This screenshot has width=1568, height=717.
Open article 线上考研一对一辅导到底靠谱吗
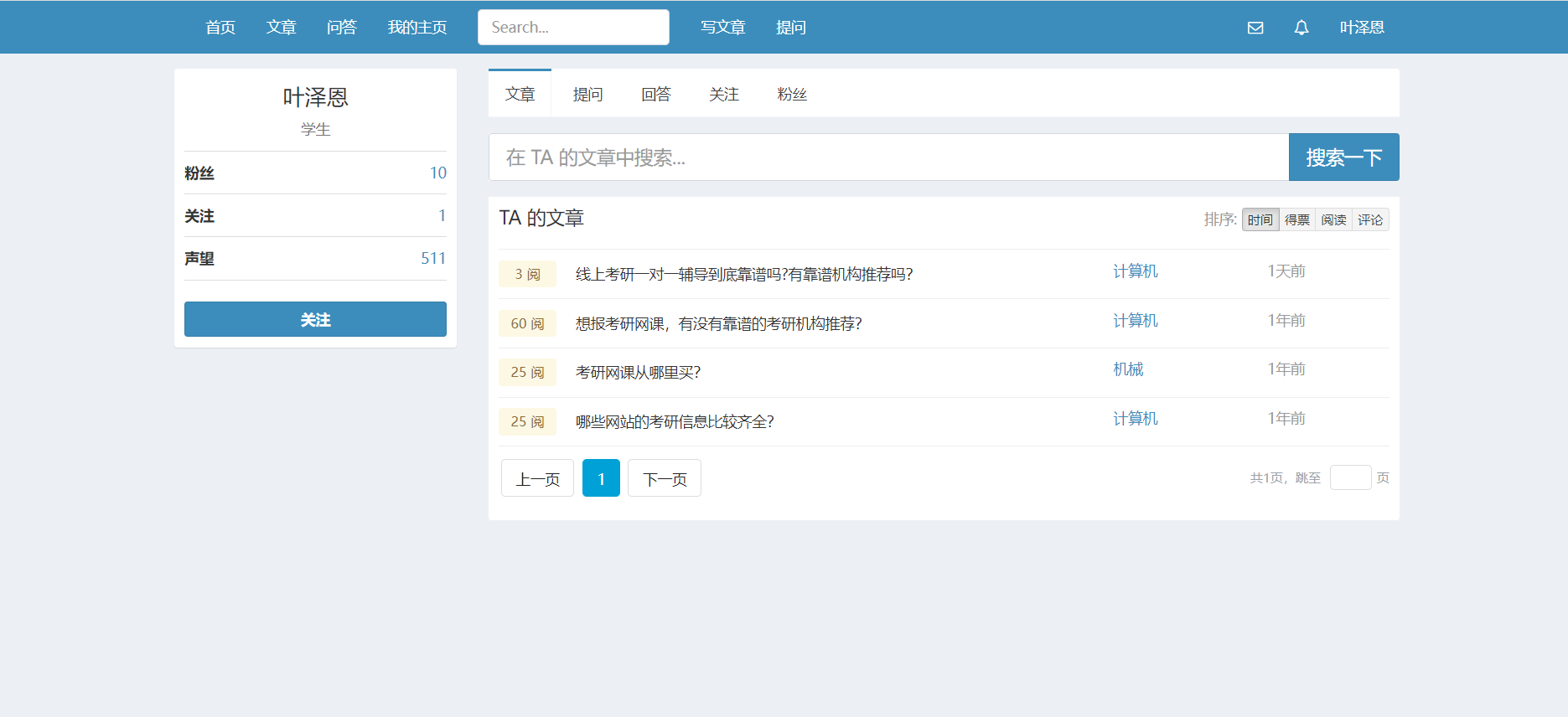[744, 274]
